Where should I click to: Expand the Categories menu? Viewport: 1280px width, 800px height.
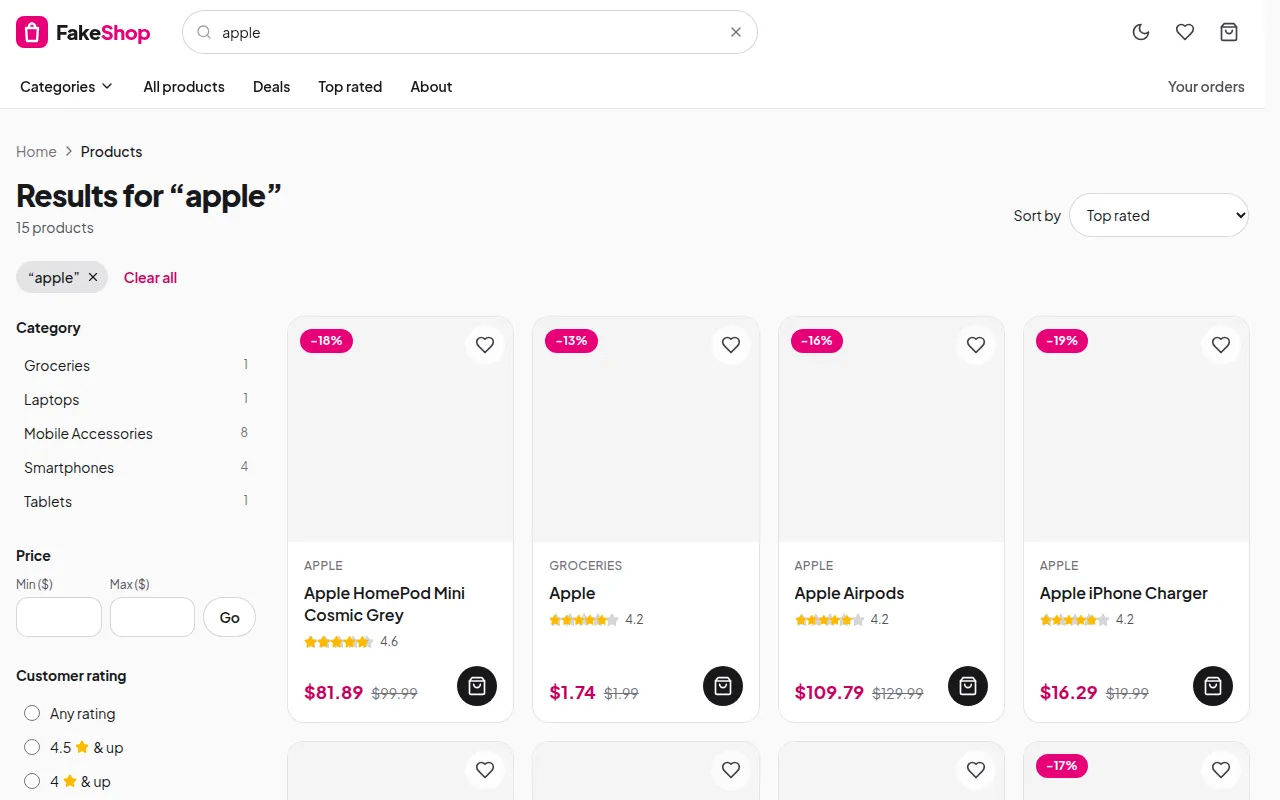pos(67,87)
